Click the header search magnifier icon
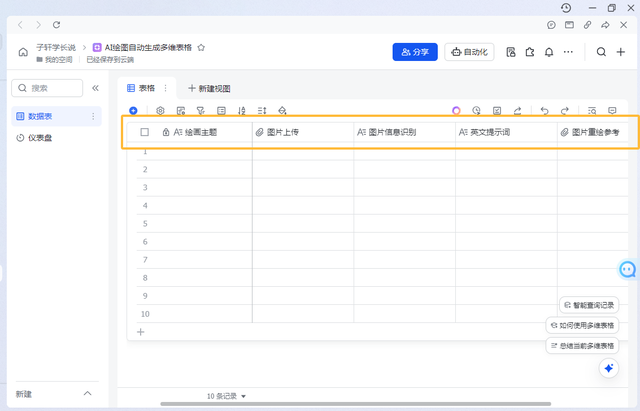The image size is (640, 411). pos(601,52)
